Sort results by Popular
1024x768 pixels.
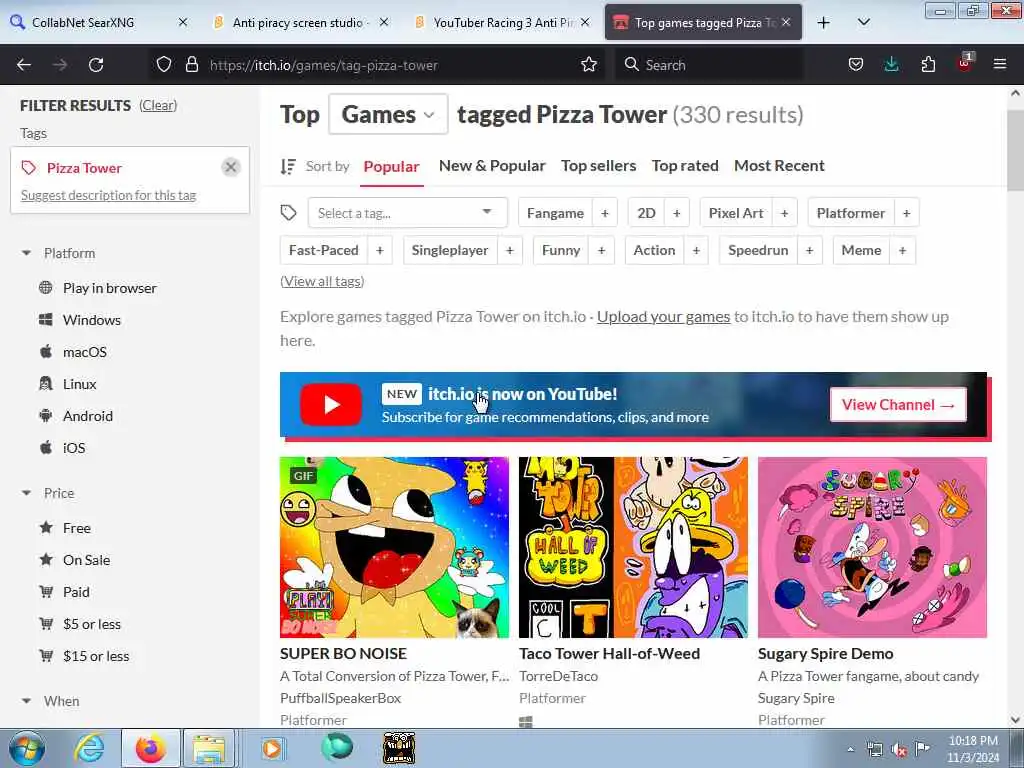tap(391, 167)
